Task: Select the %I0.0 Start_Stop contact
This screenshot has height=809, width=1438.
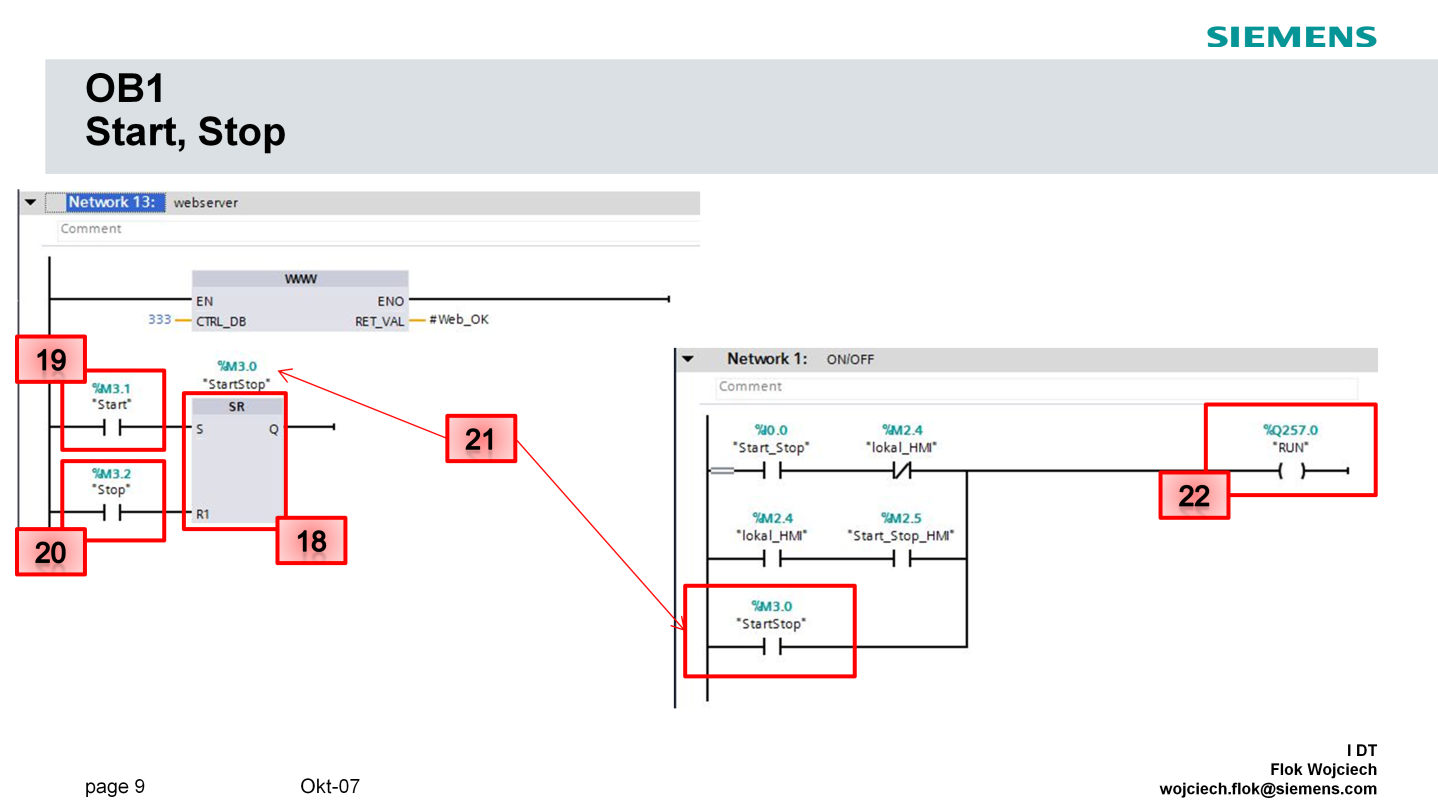Action: pyautogui.click(x=770, y=471)
